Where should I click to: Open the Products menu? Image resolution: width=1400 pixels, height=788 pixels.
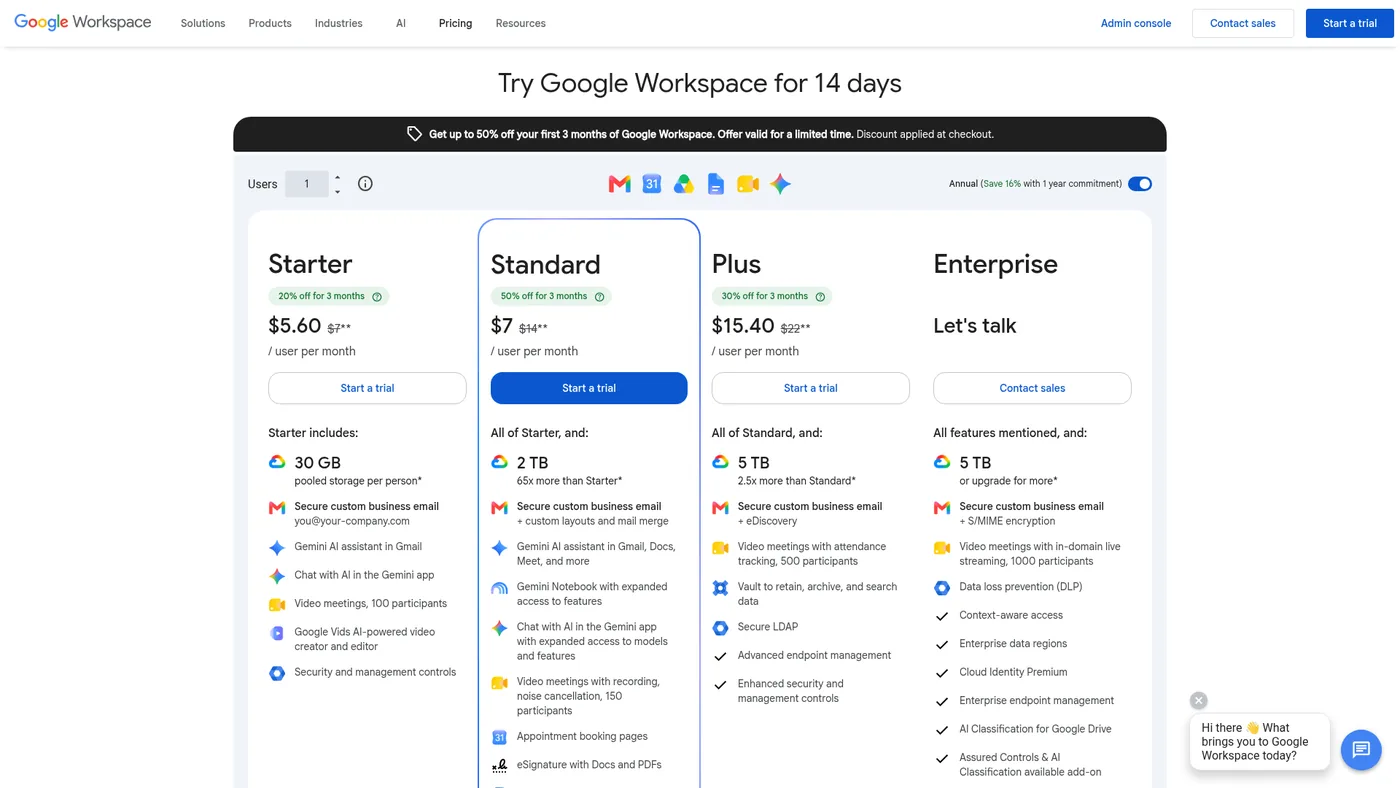click(x=270, y=23)
